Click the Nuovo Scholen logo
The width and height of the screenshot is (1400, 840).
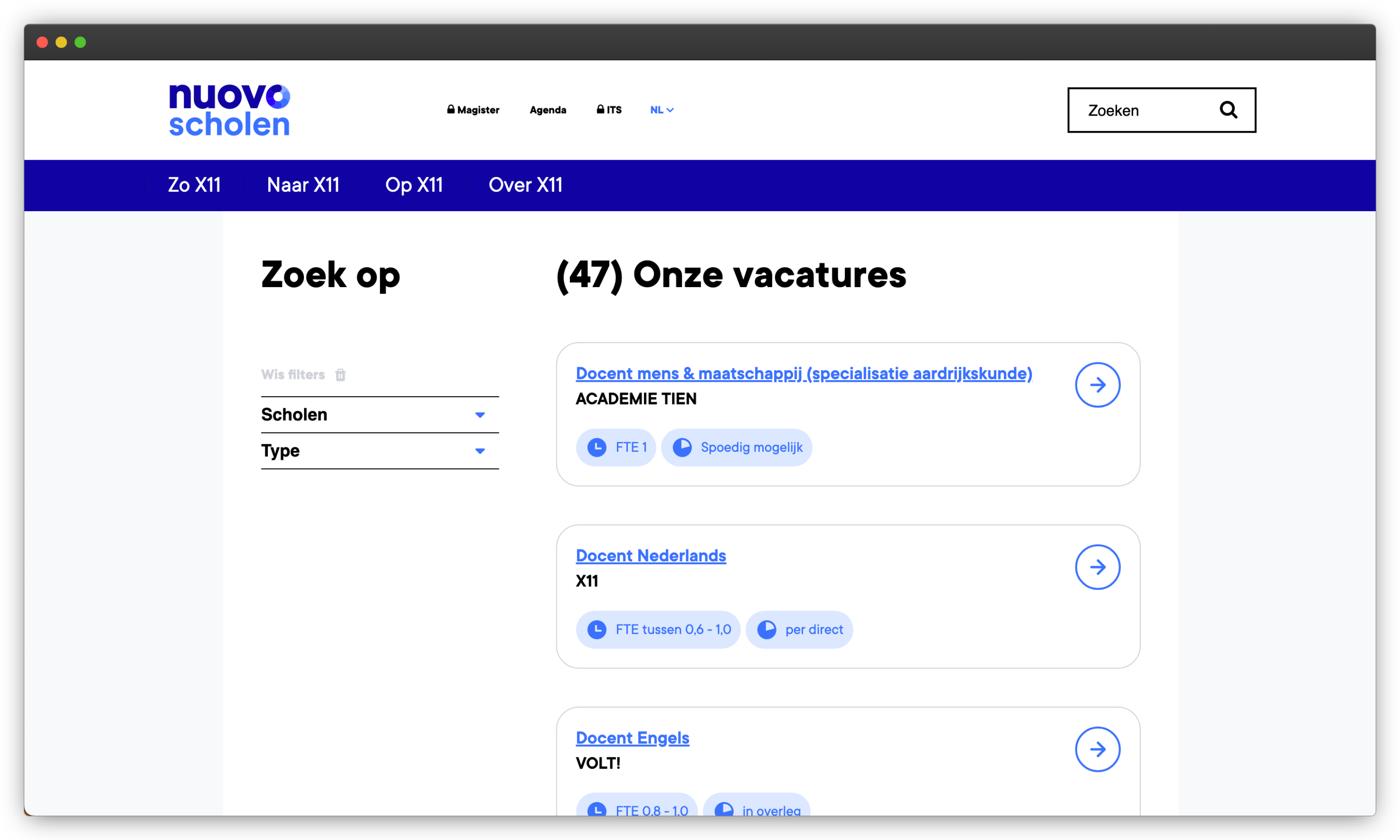point(229,110)
